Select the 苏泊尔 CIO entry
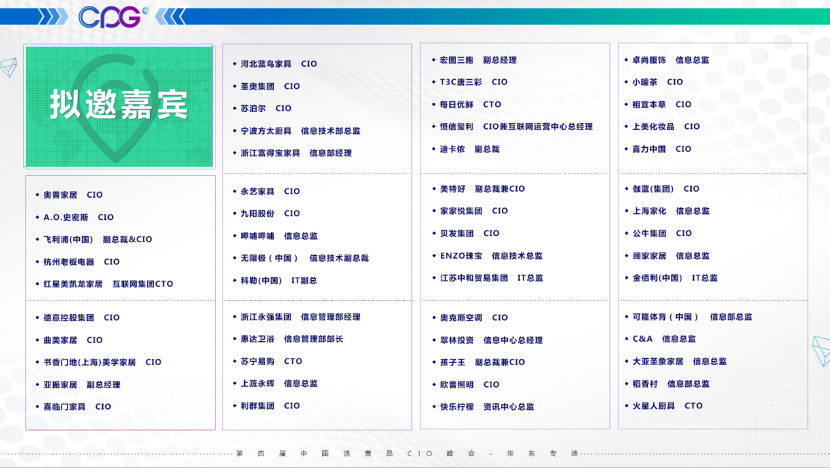The width and height of the screenshot is (830, 468). (266, 108)
